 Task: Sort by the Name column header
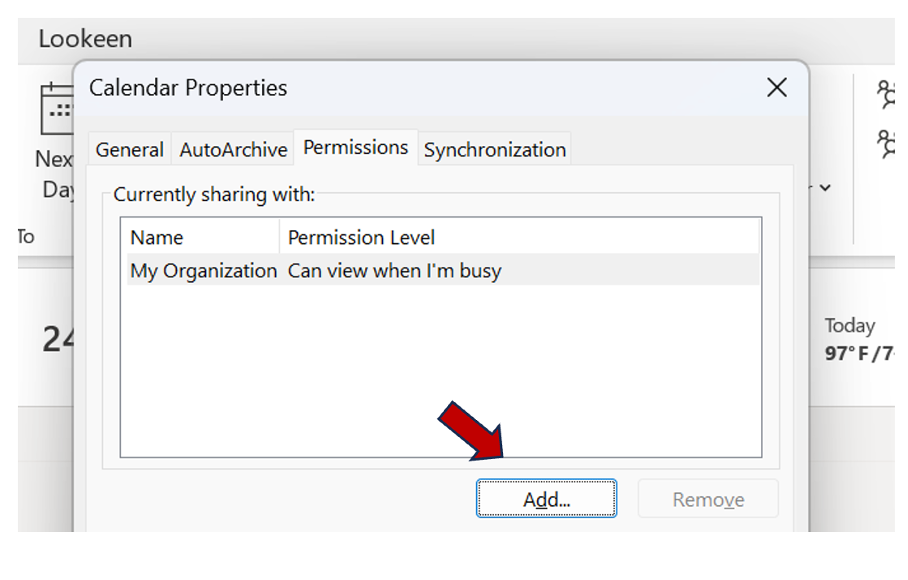[157, 238]
